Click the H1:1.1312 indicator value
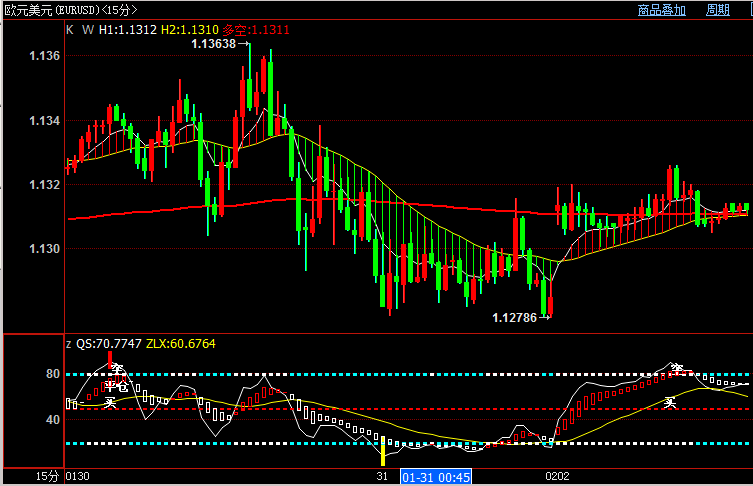The image size is (753, 486). 128,30
